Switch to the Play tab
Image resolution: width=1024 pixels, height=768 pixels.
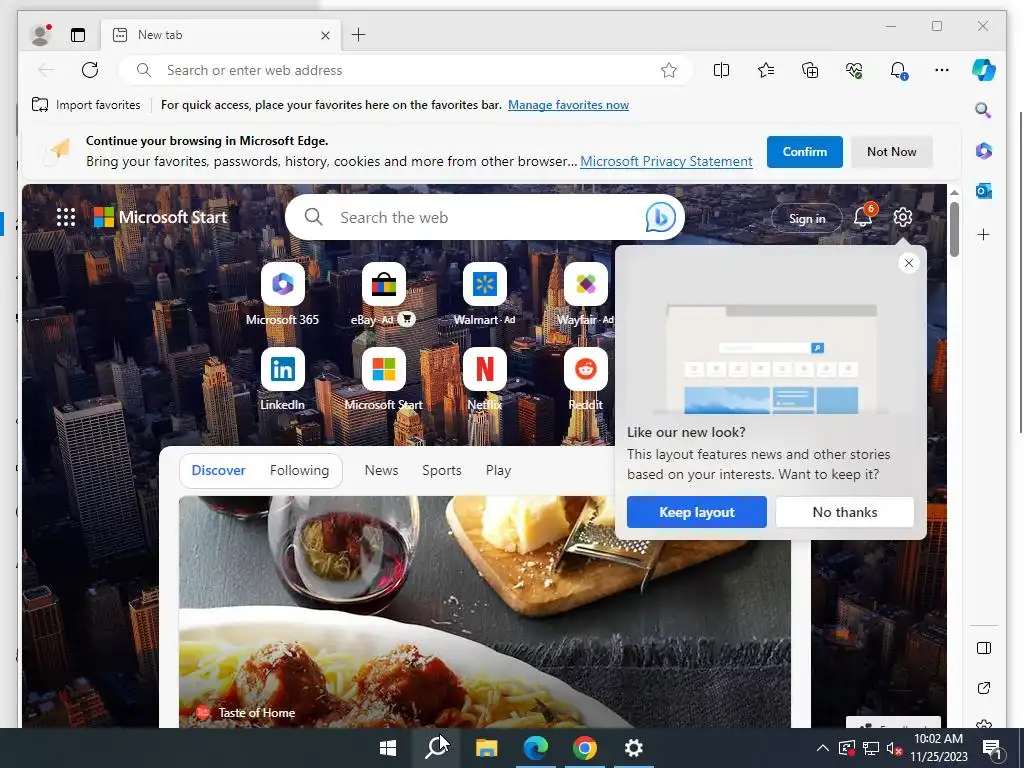tap(498, 470)
